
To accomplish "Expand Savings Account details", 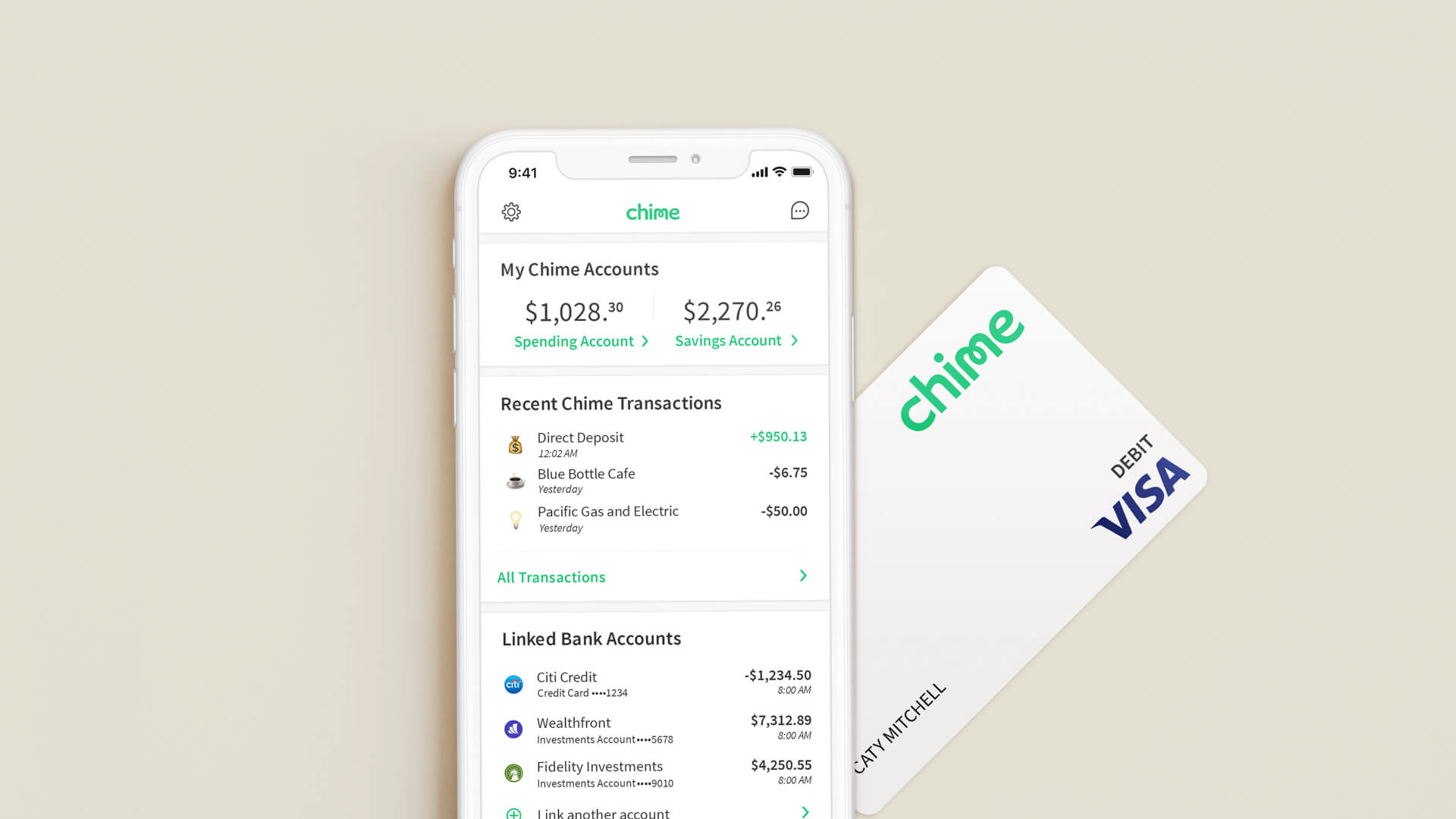I will 735,340.
